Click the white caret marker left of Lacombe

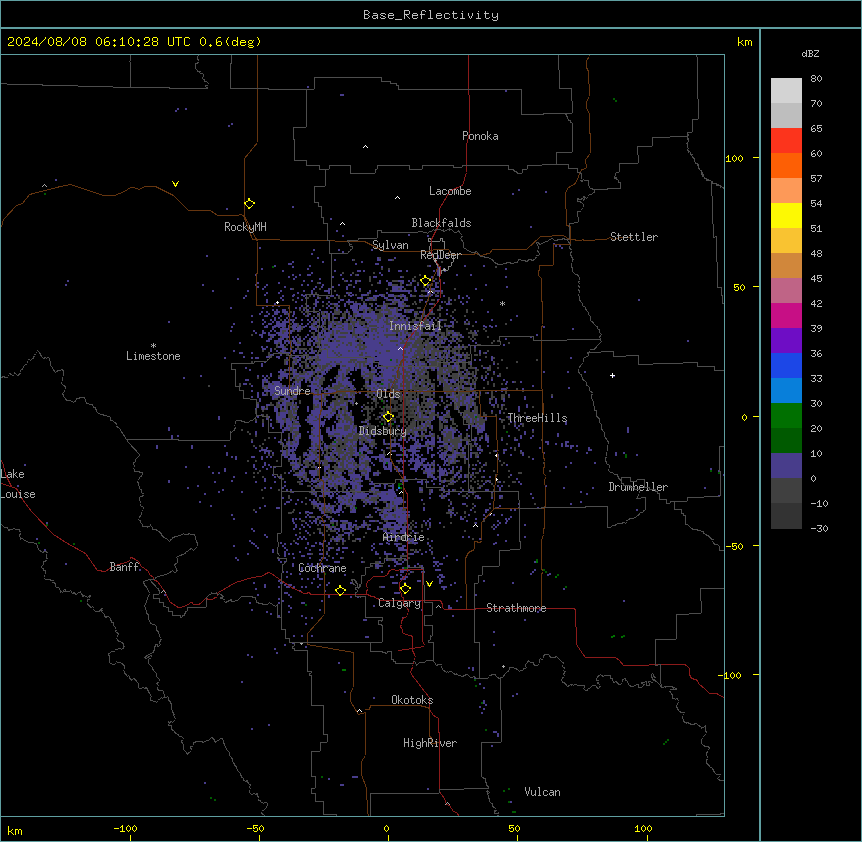[x=397, y=197]
